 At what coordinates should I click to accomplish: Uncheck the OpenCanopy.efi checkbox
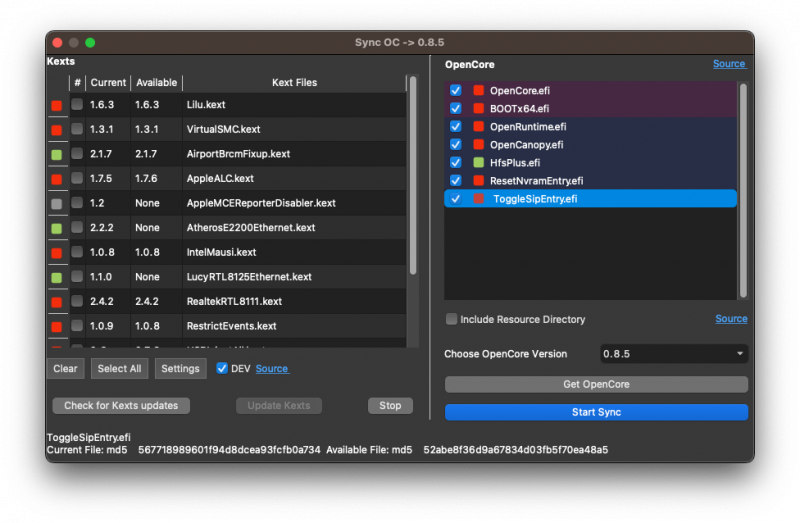pyautogui.click(x=456, y=145)
